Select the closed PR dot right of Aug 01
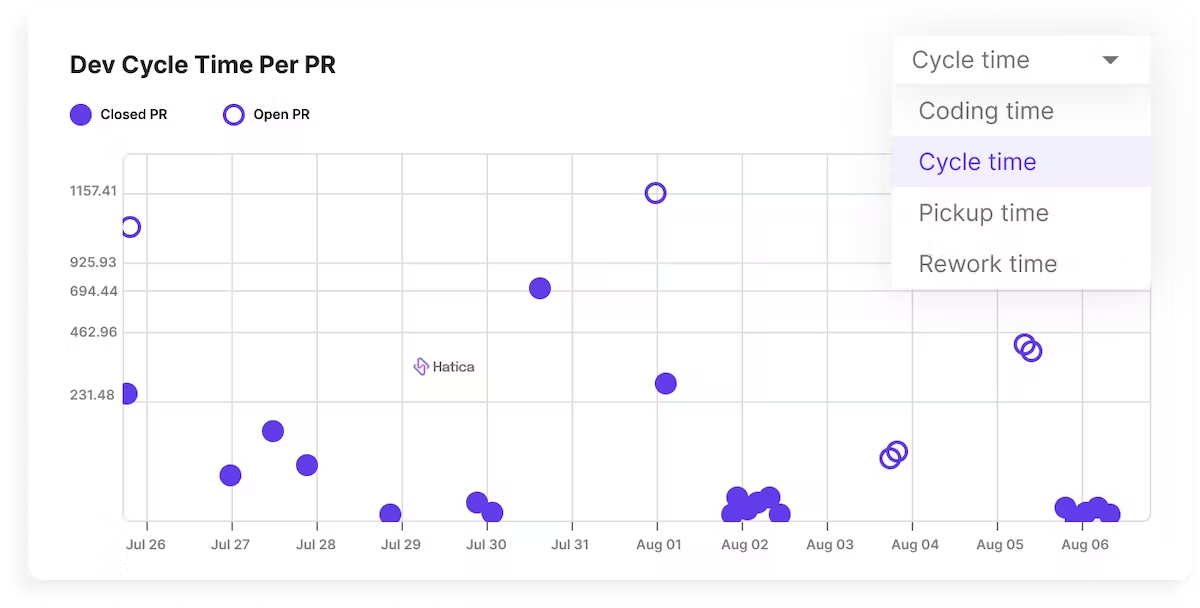Image resolution: width=1200 pixels, height=608 pixels. (665, 383)
